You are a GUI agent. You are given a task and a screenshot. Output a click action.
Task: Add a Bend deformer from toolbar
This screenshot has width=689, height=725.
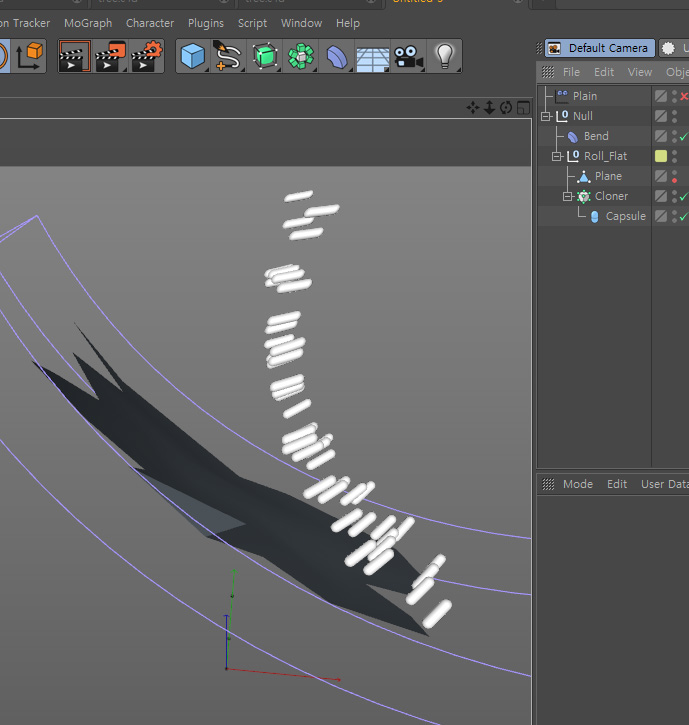tap(337, 57)
